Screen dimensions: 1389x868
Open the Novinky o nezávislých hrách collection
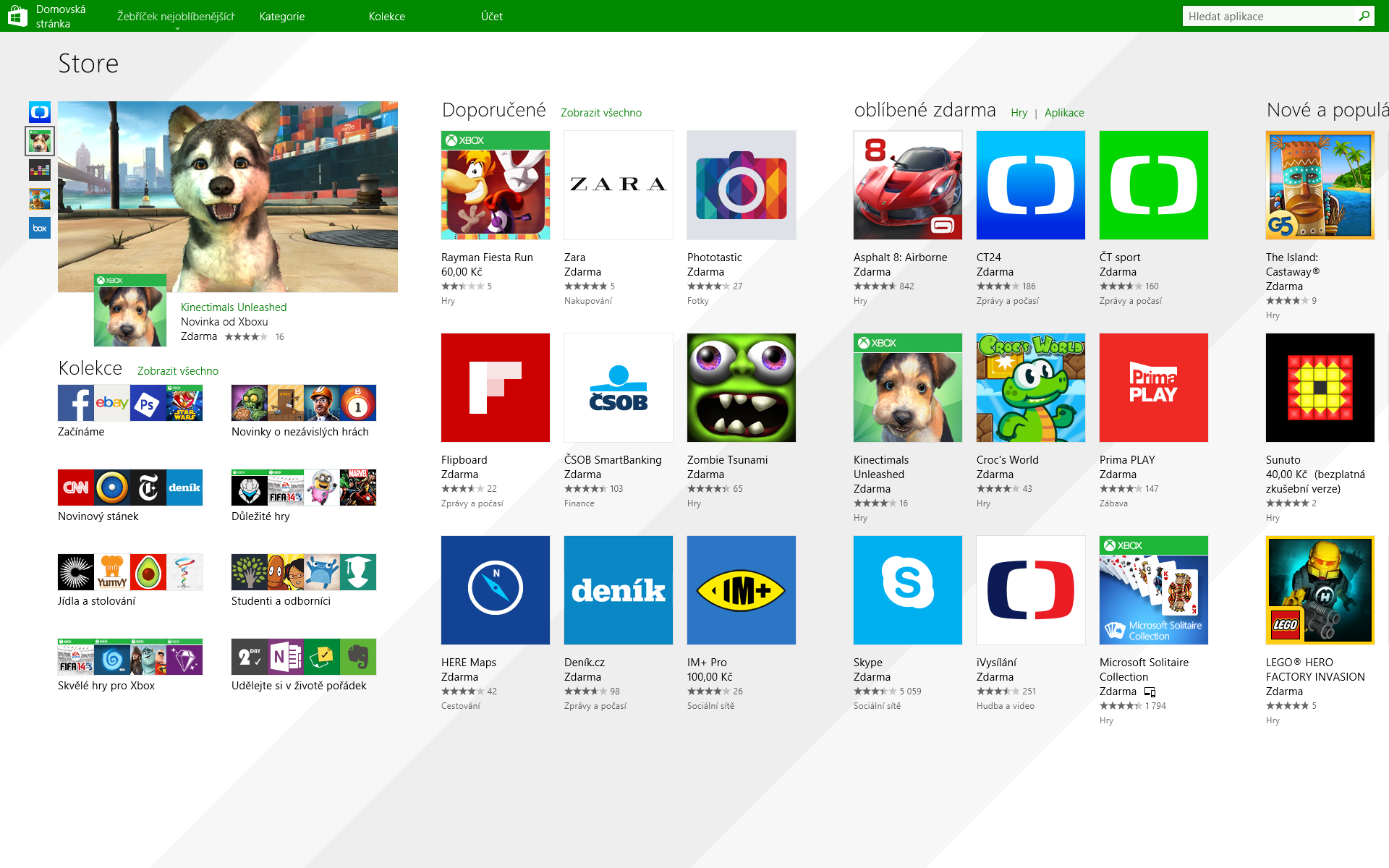[x=304, y=412]
